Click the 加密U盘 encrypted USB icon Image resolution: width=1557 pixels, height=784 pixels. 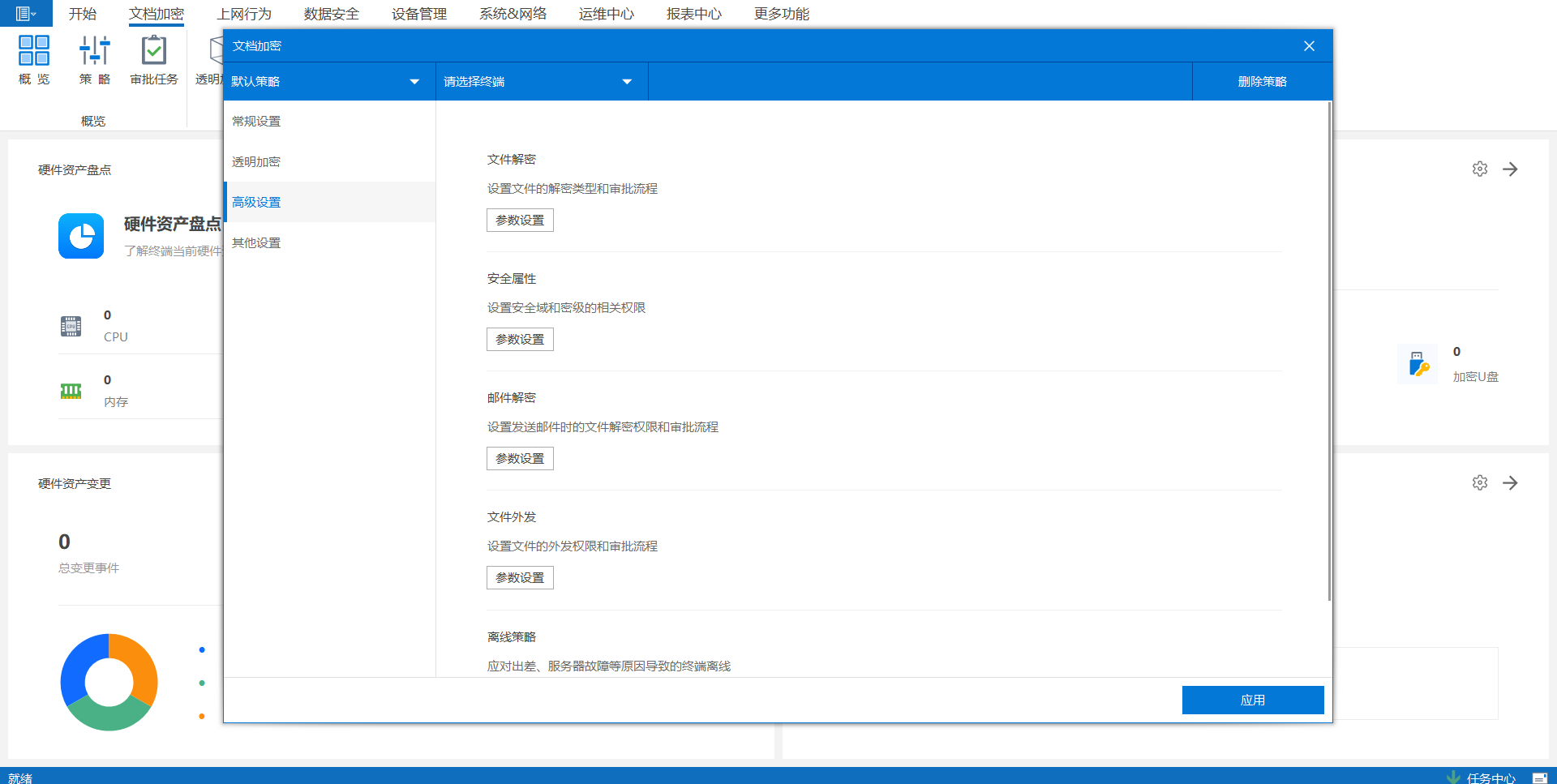pos(1418,364)
